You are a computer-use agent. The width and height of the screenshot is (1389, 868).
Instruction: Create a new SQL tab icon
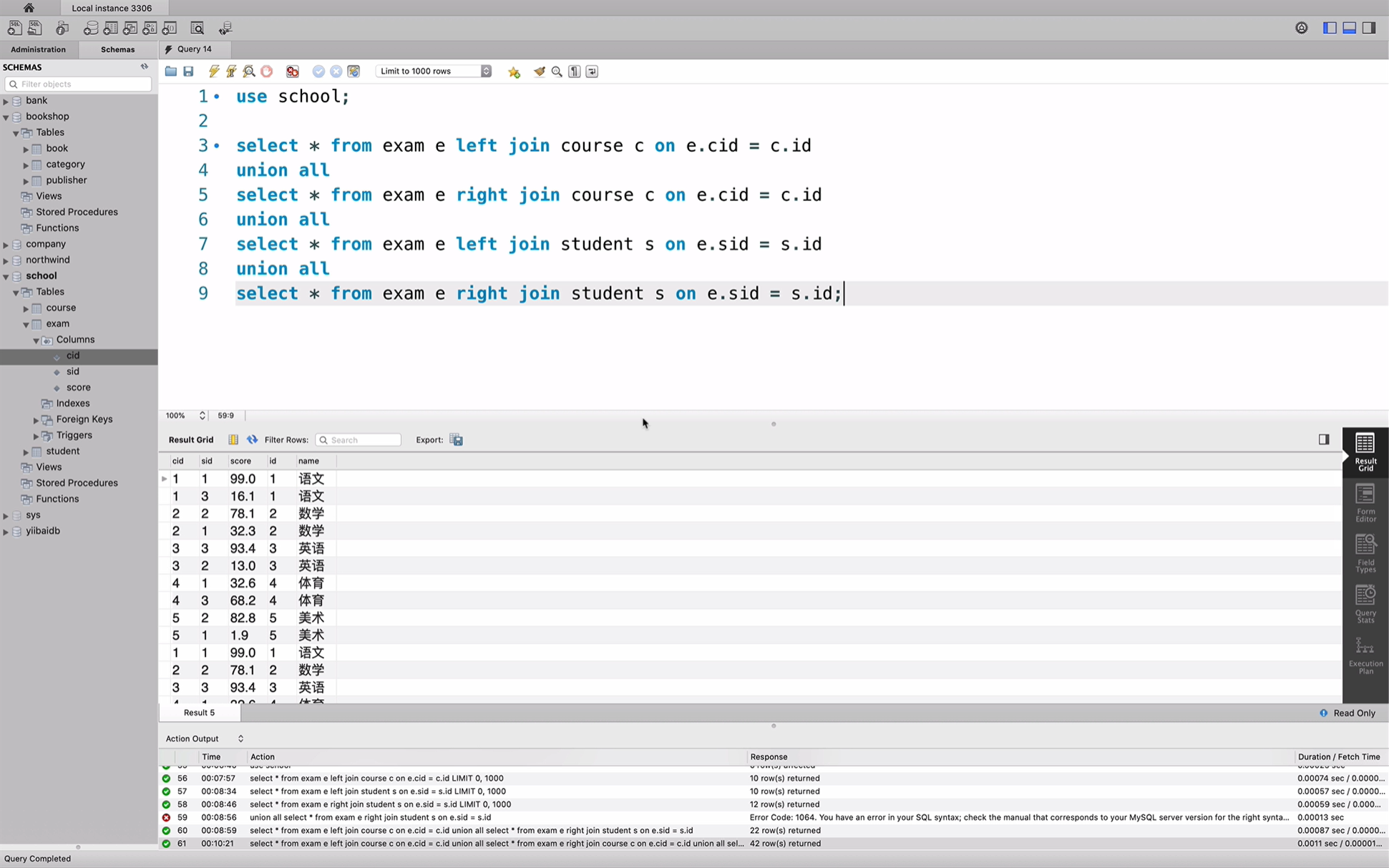(x=14, y=28)
